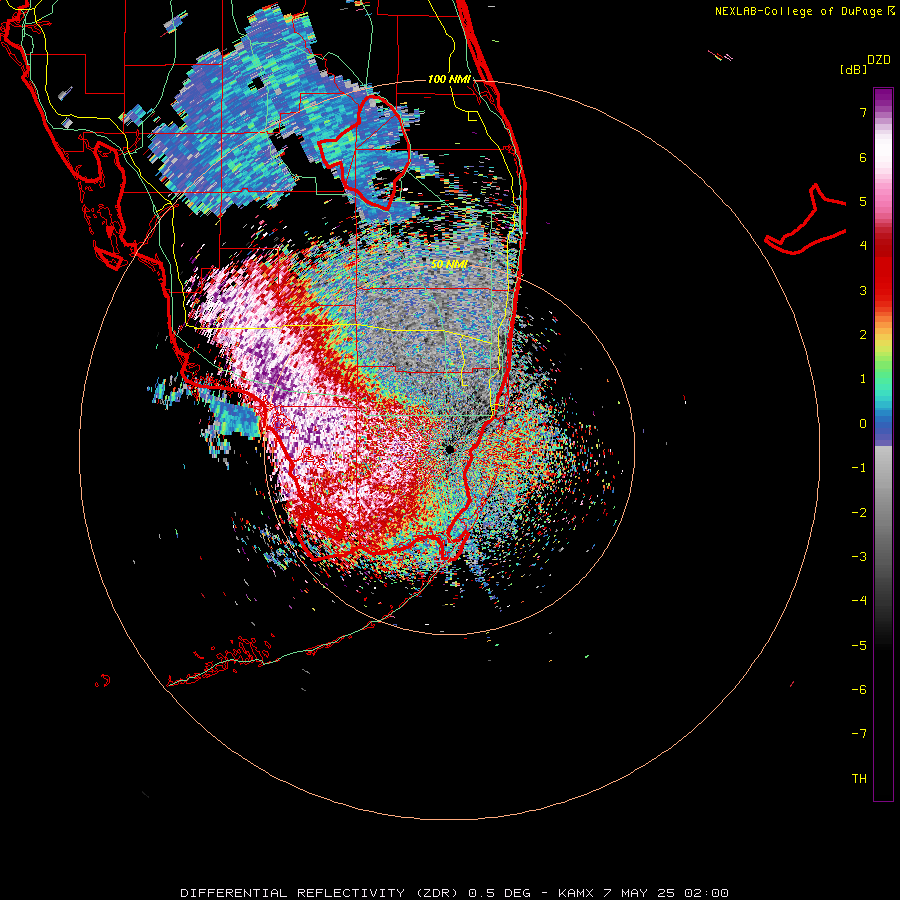Select the 7 value on the legend
This screenshot has width=900, height=900.
863,112
